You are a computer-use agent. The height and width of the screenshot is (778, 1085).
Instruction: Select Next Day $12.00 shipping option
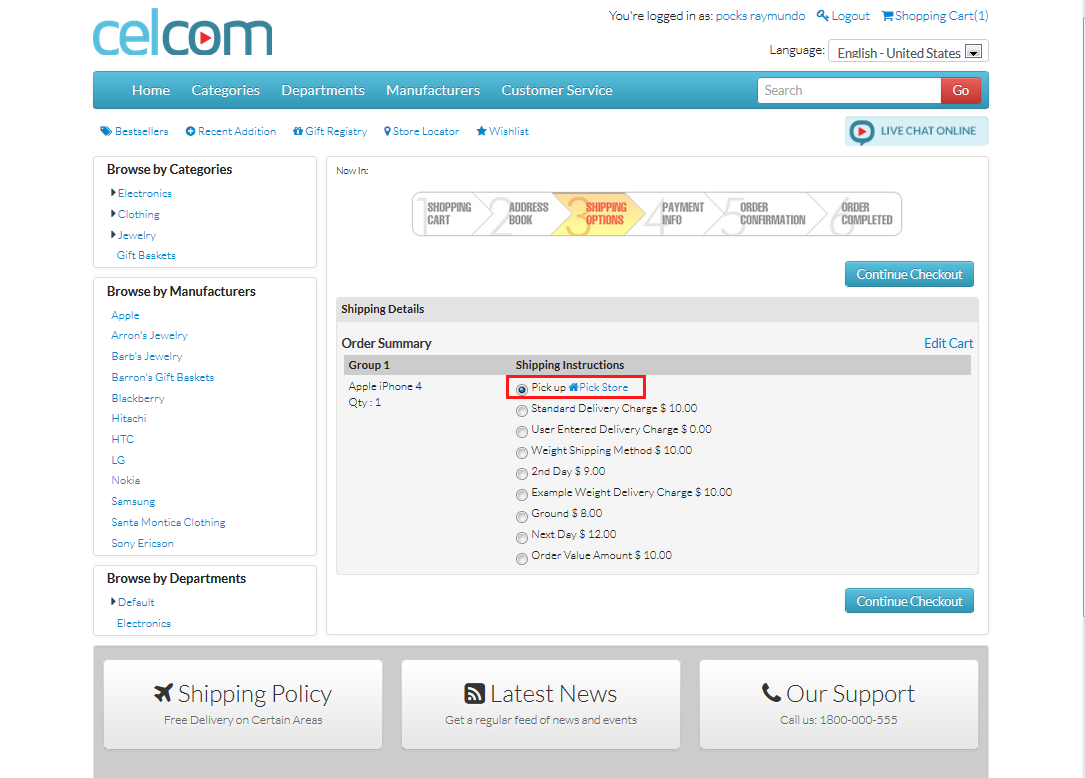coord(521,536)
